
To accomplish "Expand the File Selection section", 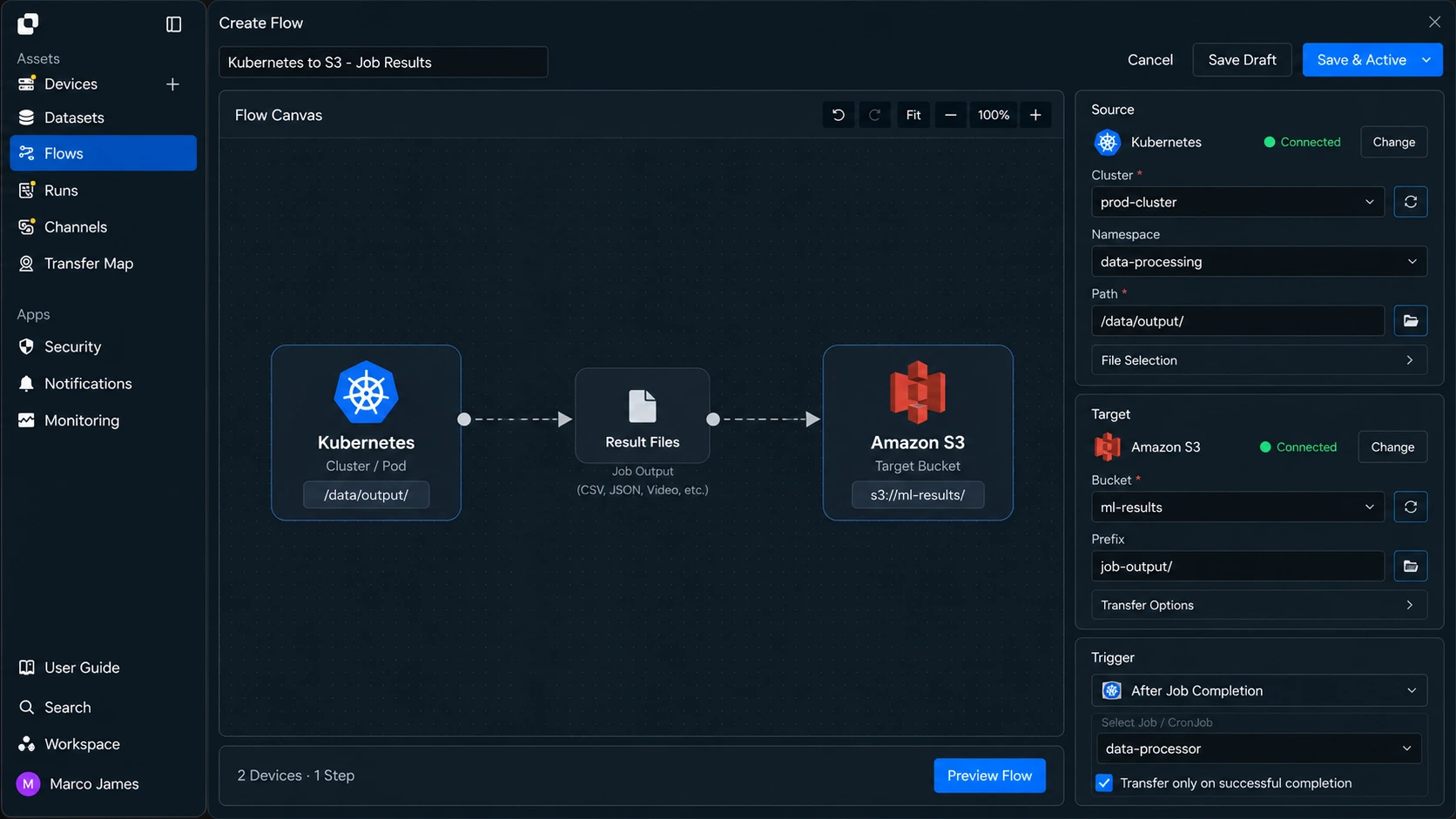I will click(1259, 360).
